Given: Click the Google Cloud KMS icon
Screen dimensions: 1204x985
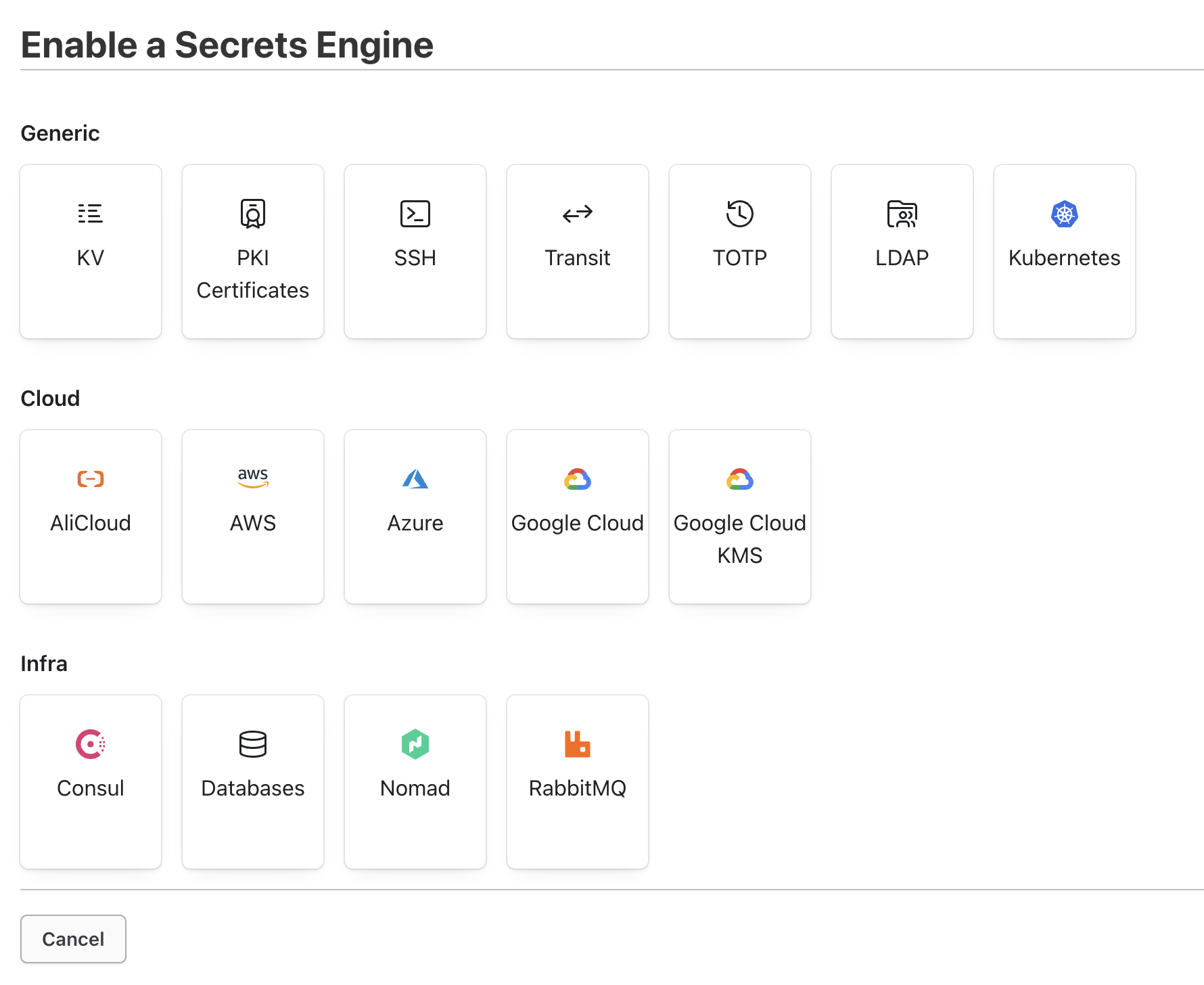Looking at the screenshot, I should coord(739,478).
